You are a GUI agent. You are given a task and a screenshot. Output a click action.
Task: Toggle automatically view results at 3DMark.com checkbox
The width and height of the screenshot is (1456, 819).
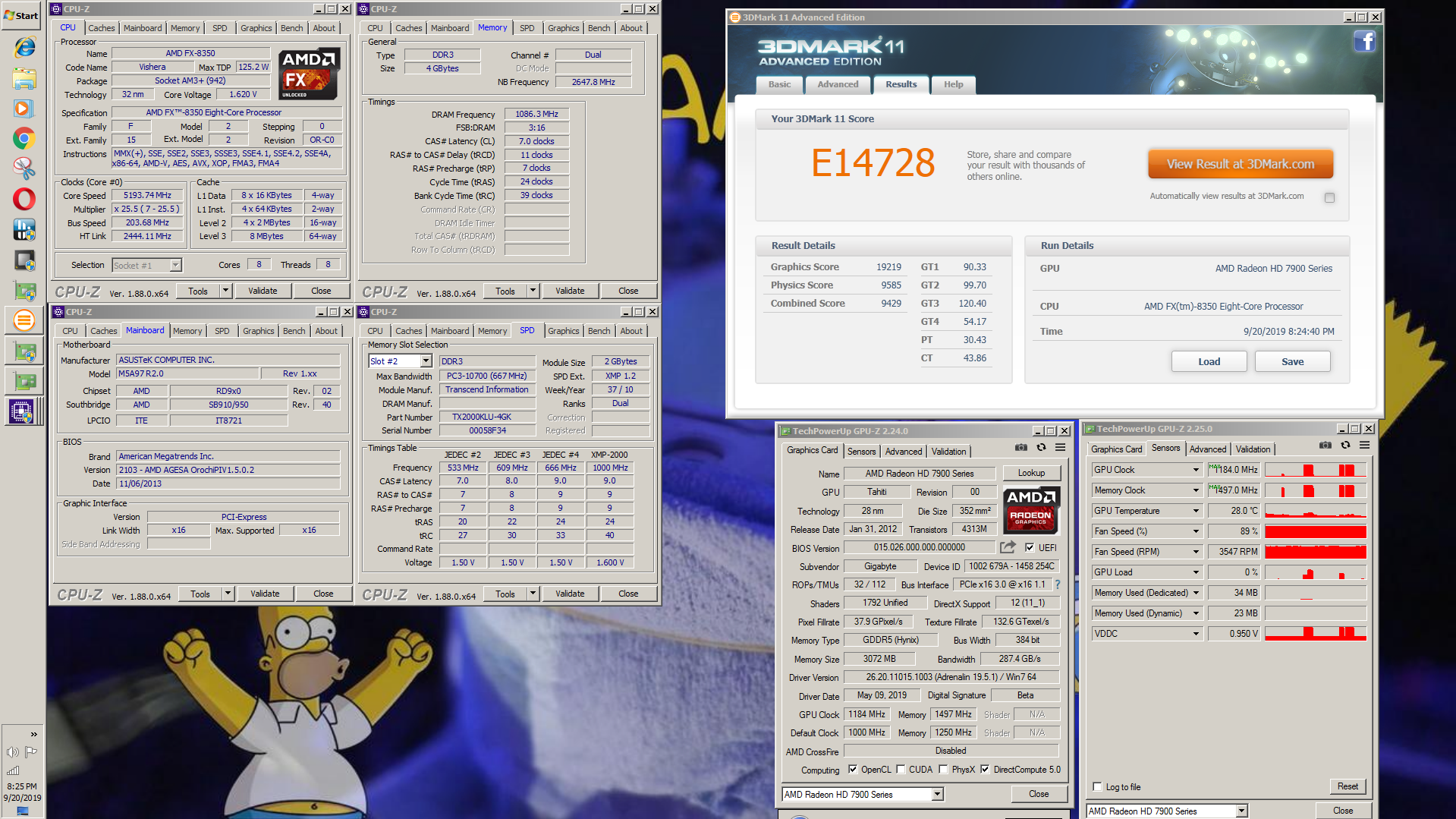[x=1329, y=197]
